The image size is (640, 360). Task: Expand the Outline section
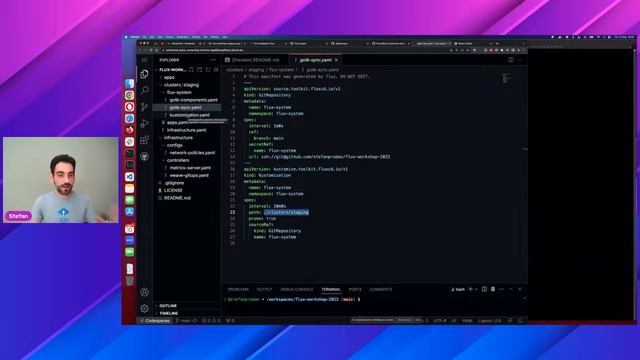168,306
